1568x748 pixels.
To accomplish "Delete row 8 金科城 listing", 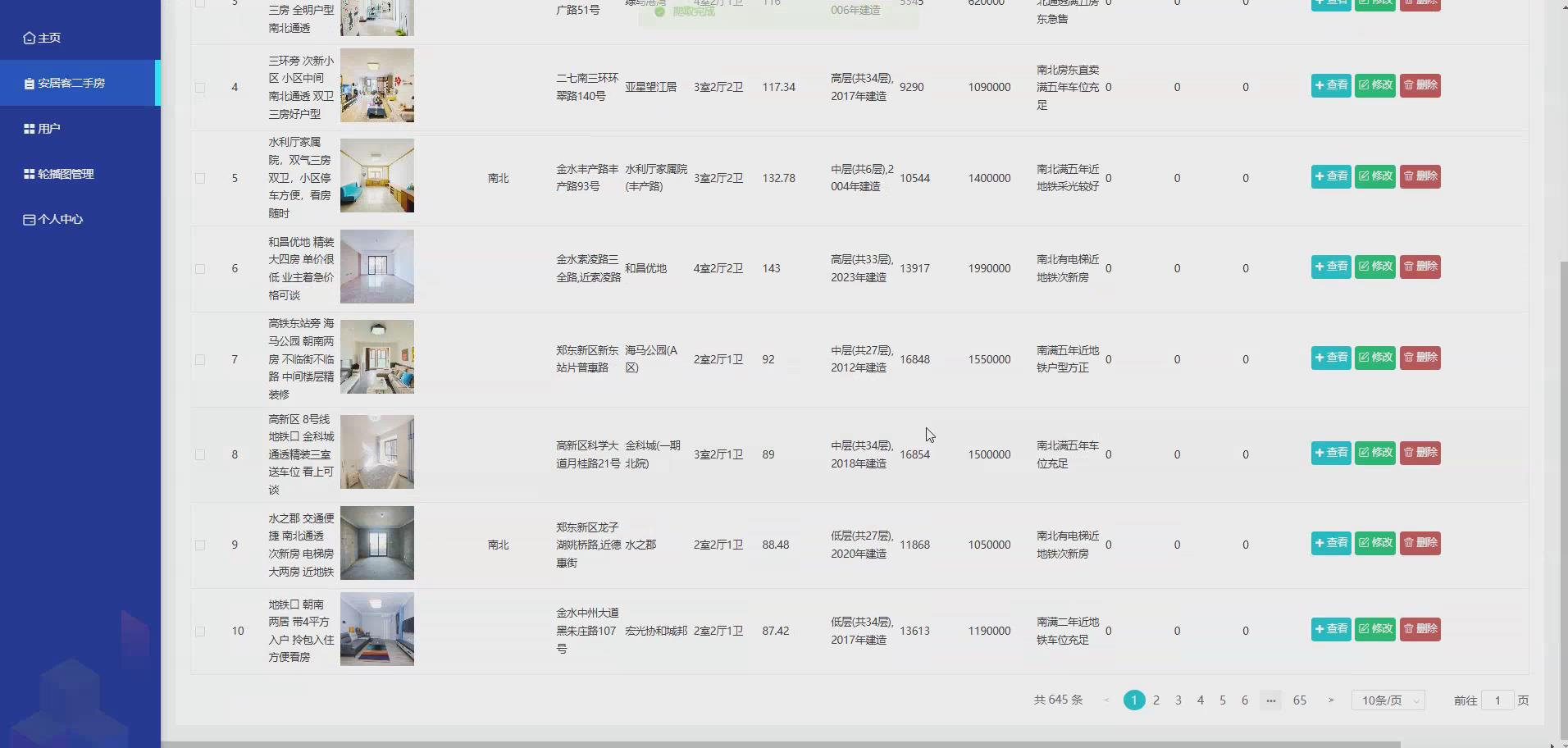I will click(1420, 453).
